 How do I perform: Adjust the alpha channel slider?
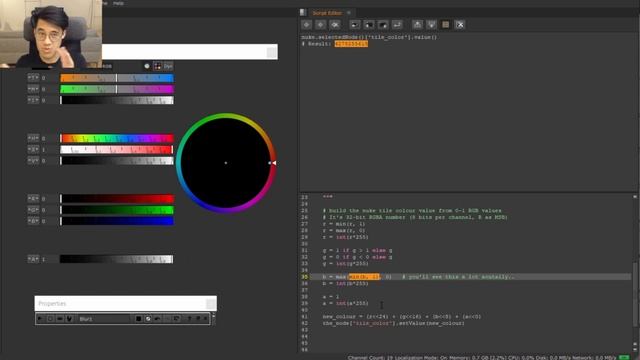click(117, 259)
